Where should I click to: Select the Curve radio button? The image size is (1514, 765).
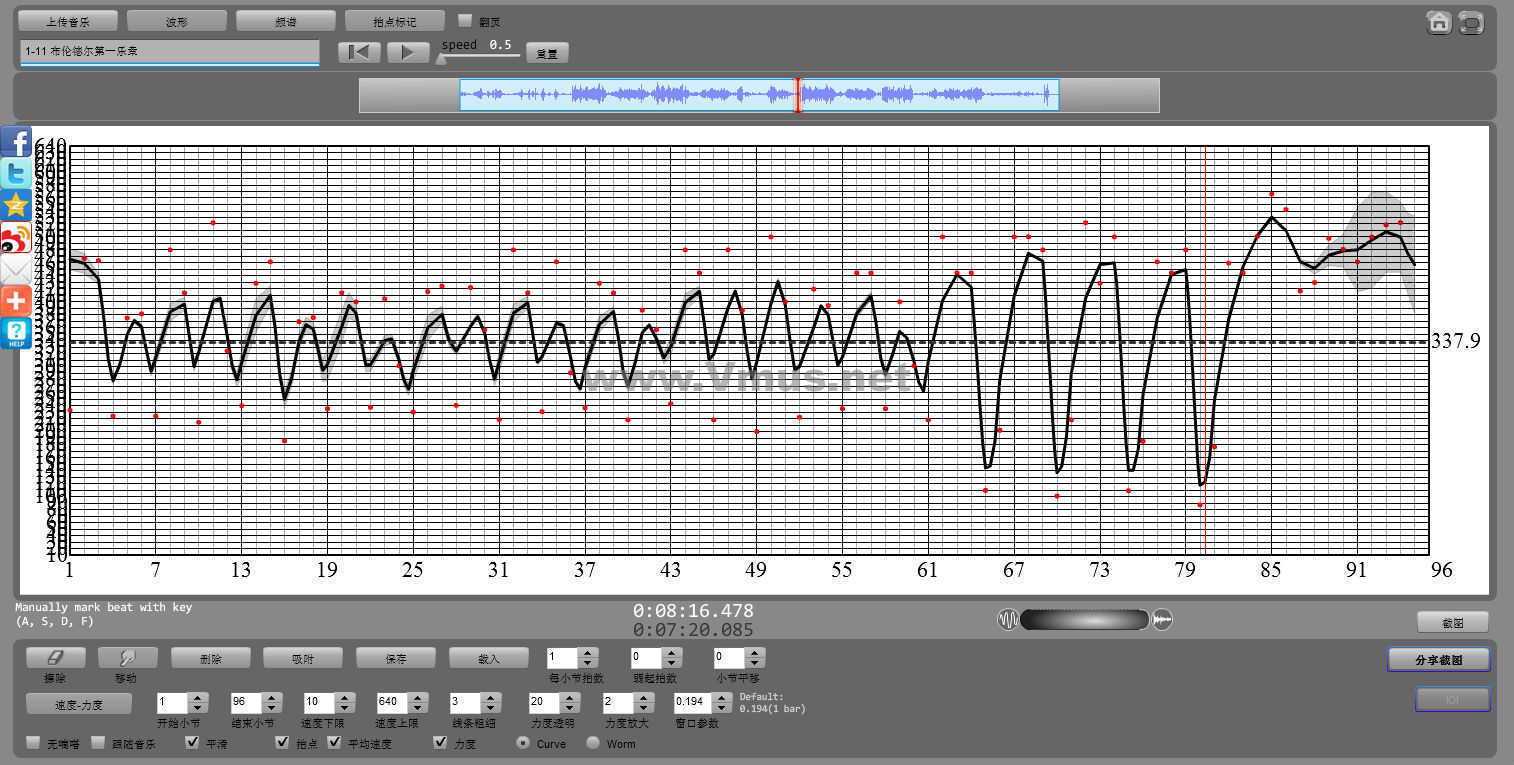coord(523,743)
